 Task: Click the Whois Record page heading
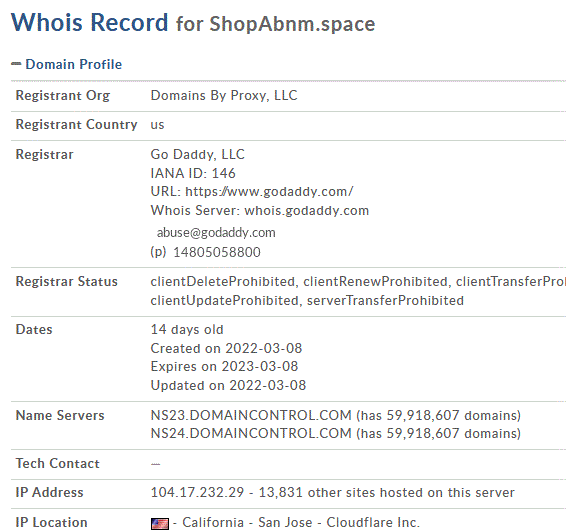click(90, 22)
